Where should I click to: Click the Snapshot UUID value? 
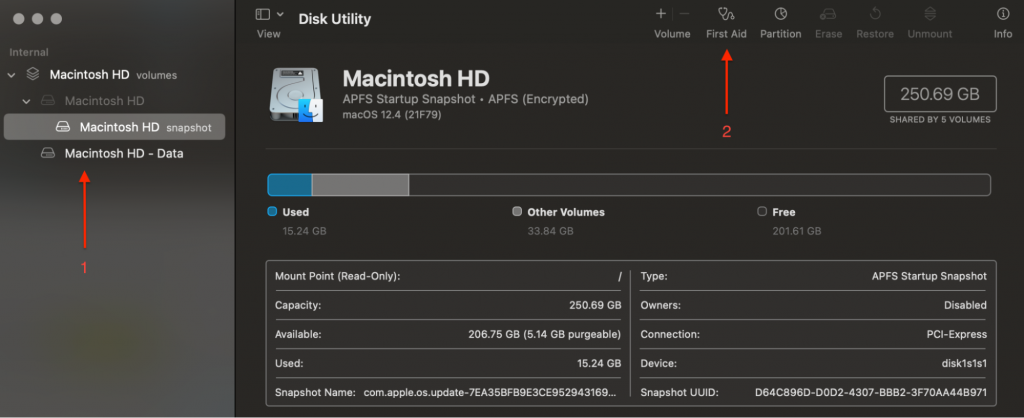[x=871, y=393]
